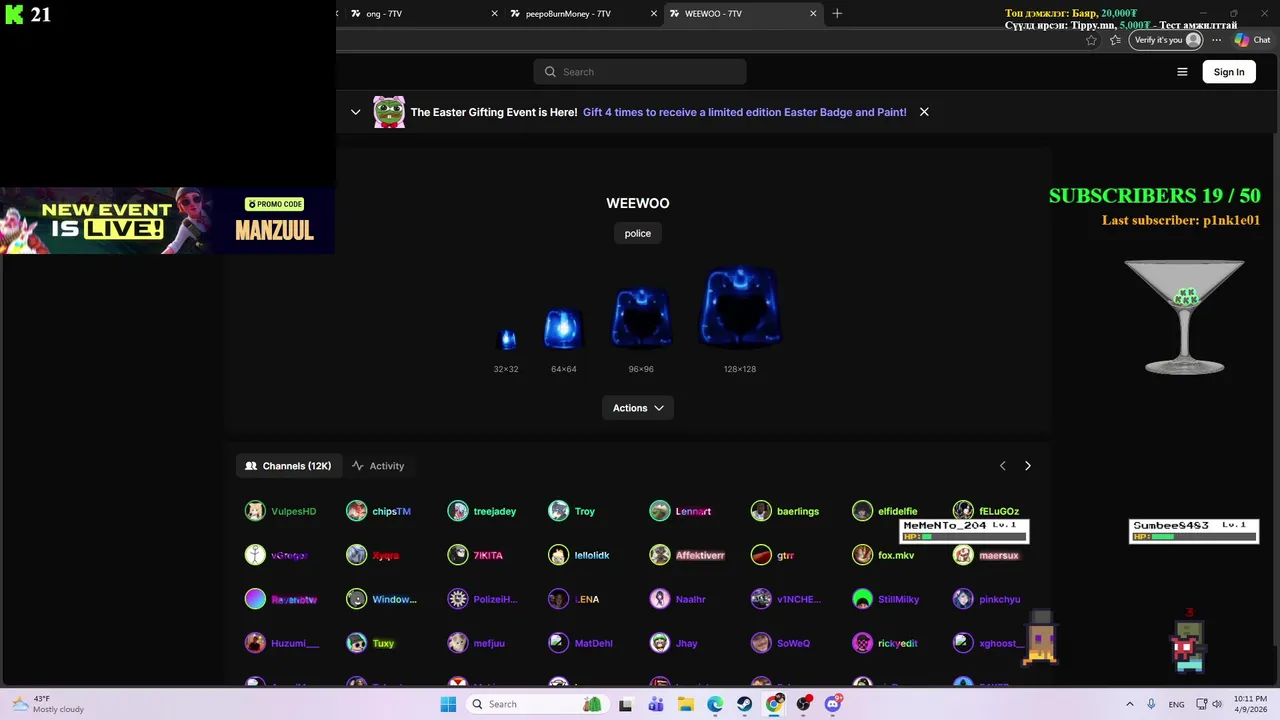The width and height of the screenshot is (1280, 720).
Task: Open a new browser tab
Action: (837, 14)
